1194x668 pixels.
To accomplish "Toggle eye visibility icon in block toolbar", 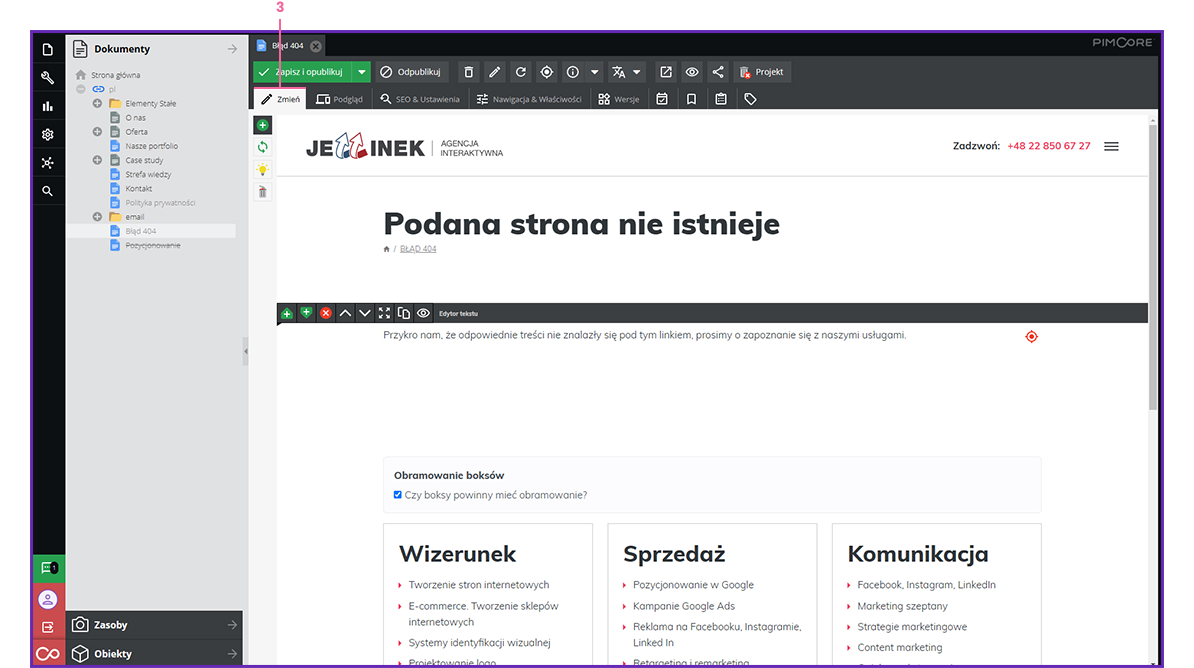I will [423, 313].
